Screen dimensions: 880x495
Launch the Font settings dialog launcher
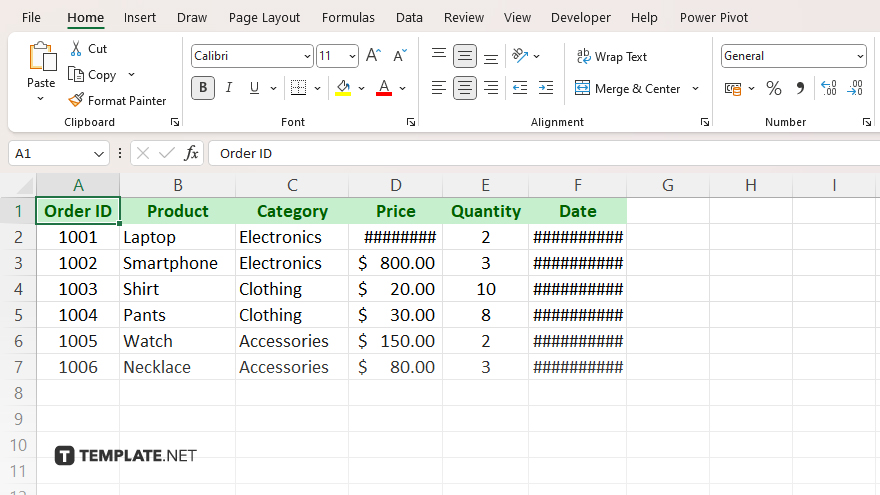[411, 122]
